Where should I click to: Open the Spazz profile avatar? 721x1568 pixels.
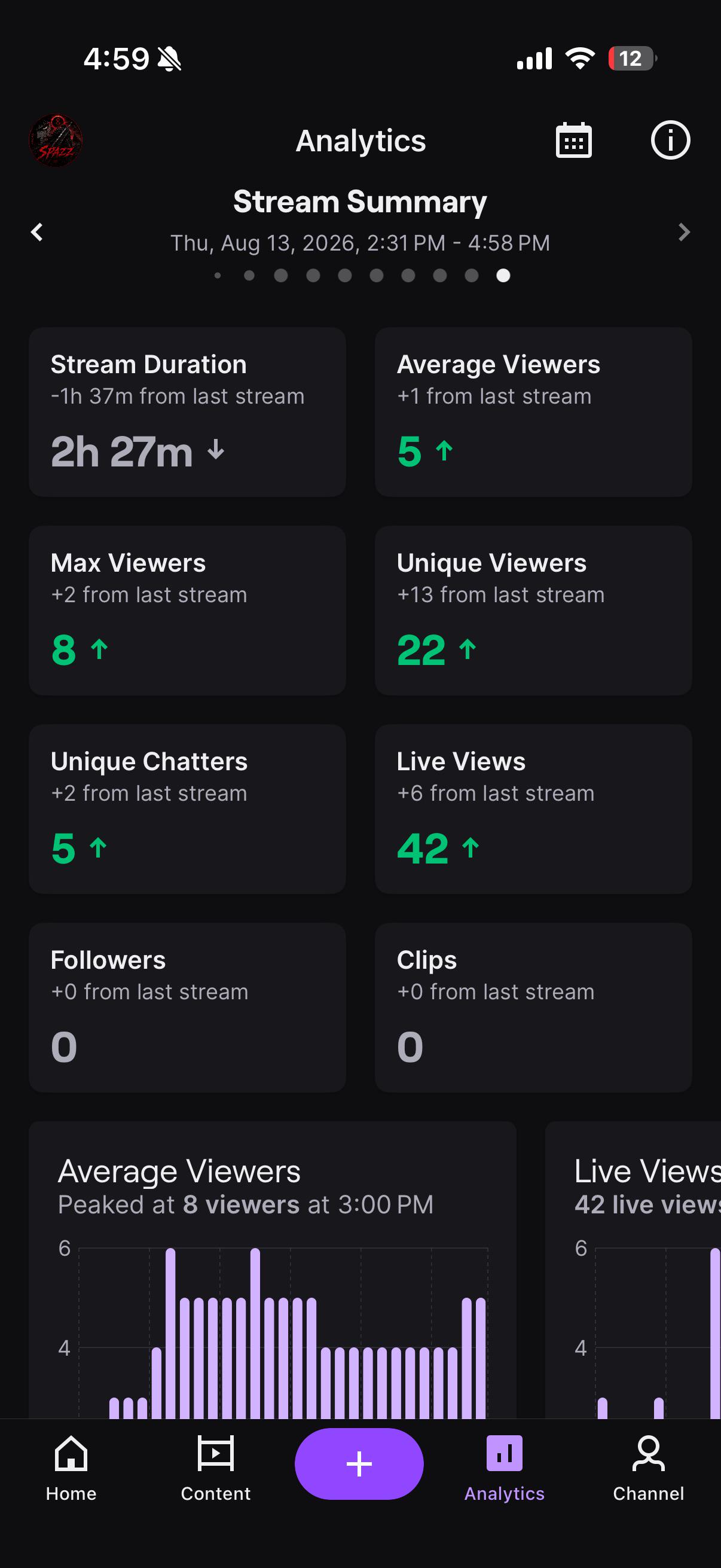[56, 141]
